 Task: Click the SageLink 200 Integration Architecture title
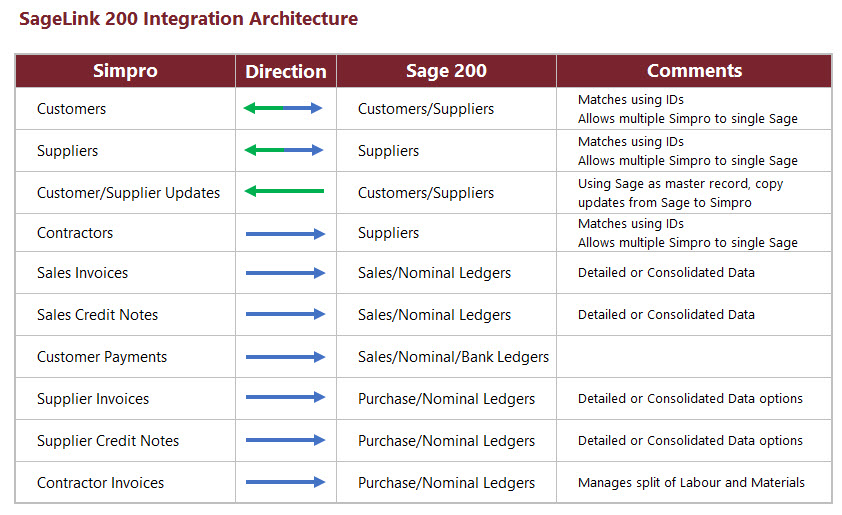pos(187,19)
